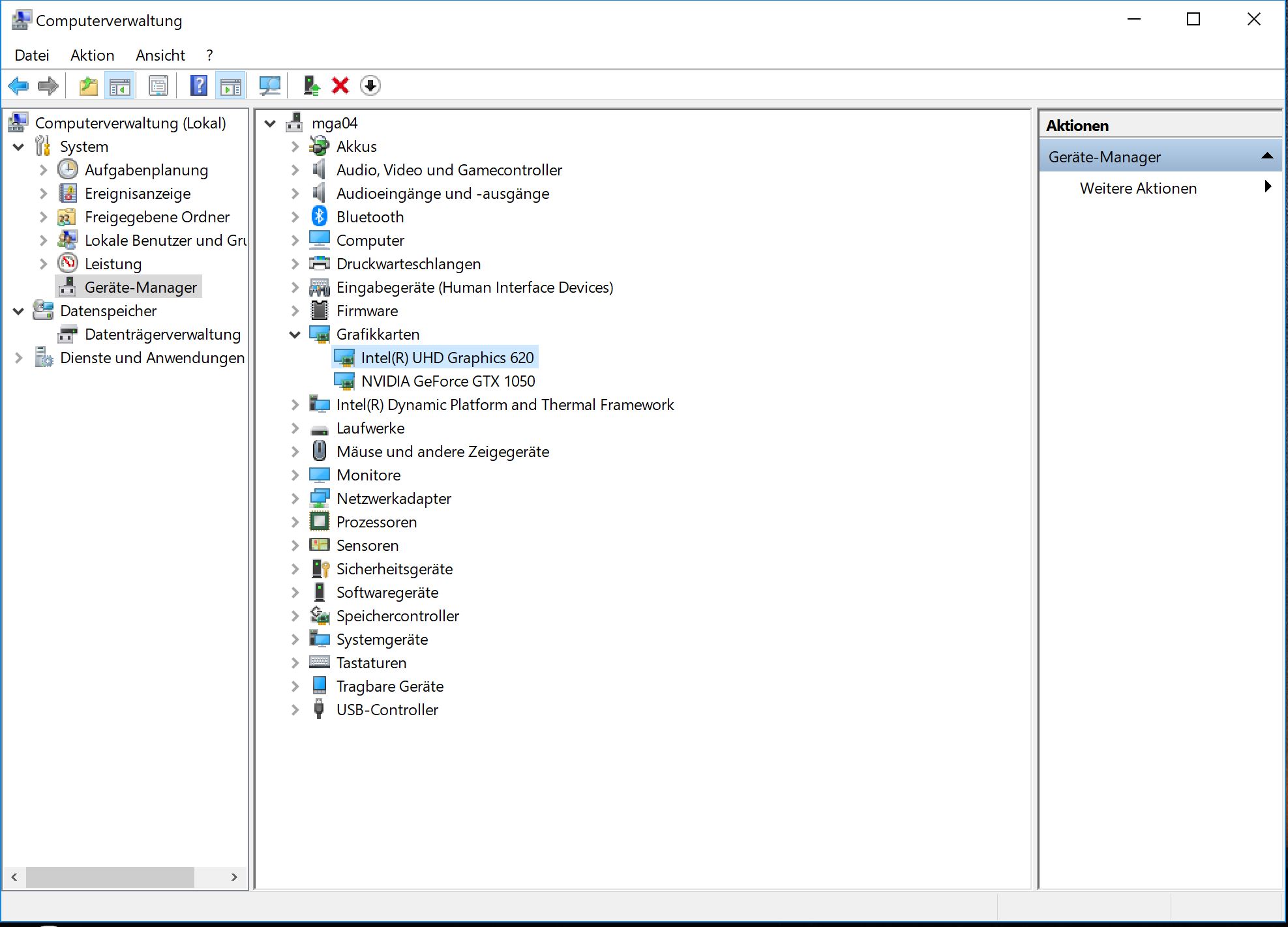
Task: Click the red X Uninstall device icon
Action: 340,86
